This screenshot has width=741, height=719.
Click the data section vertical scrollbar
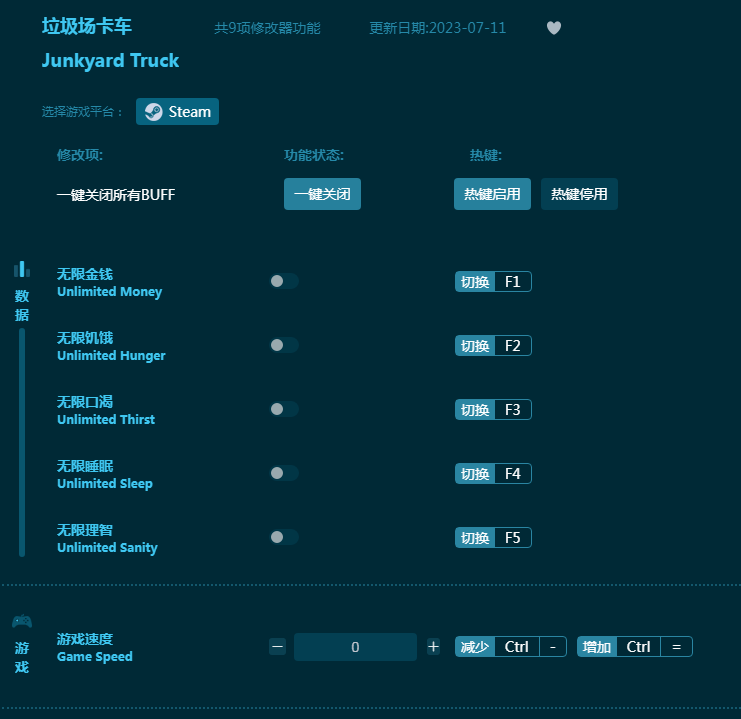click(22, 442)
